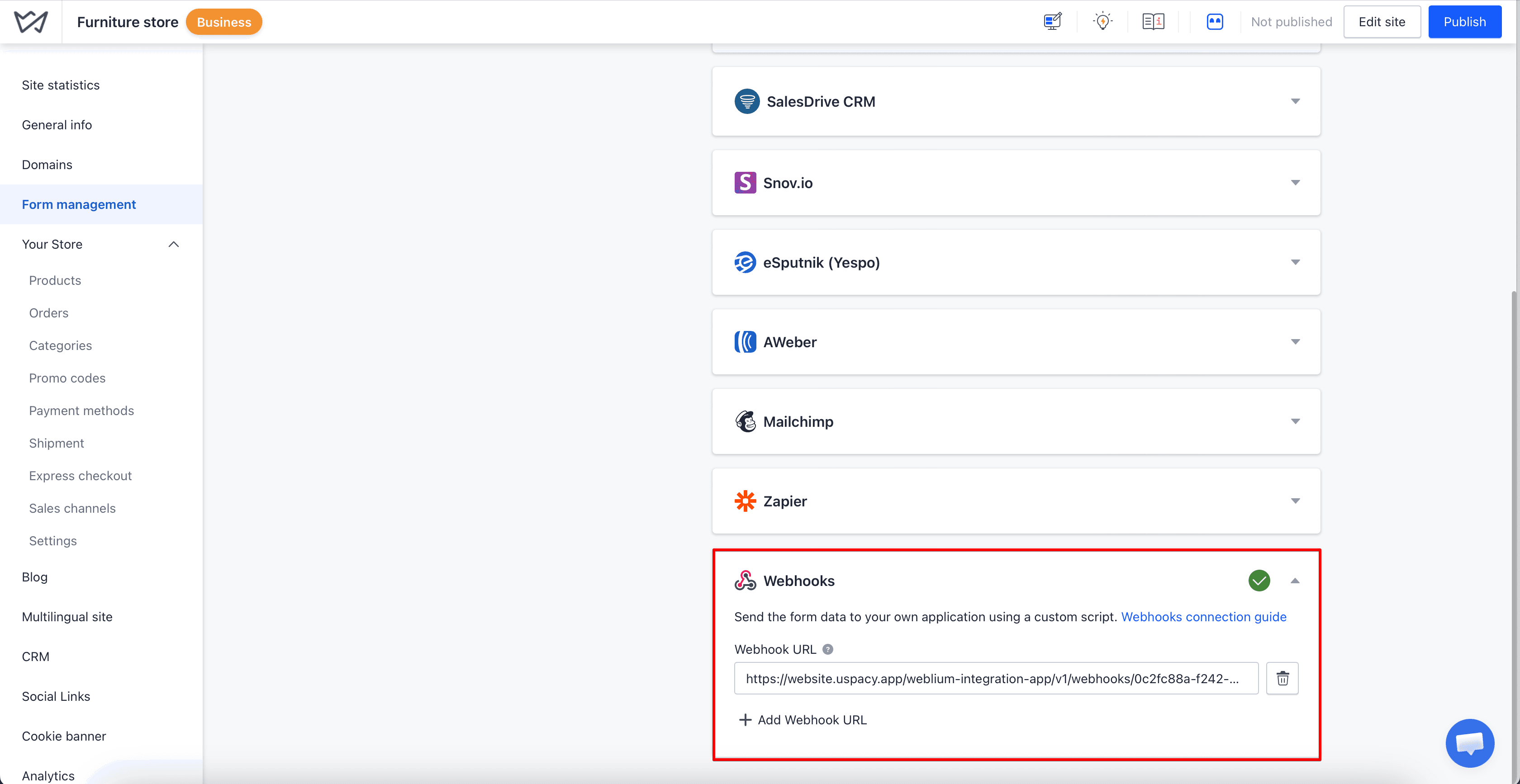Click the blue account avatar icon
This screenshot has height=784, width=1520.
(1215, 22)
